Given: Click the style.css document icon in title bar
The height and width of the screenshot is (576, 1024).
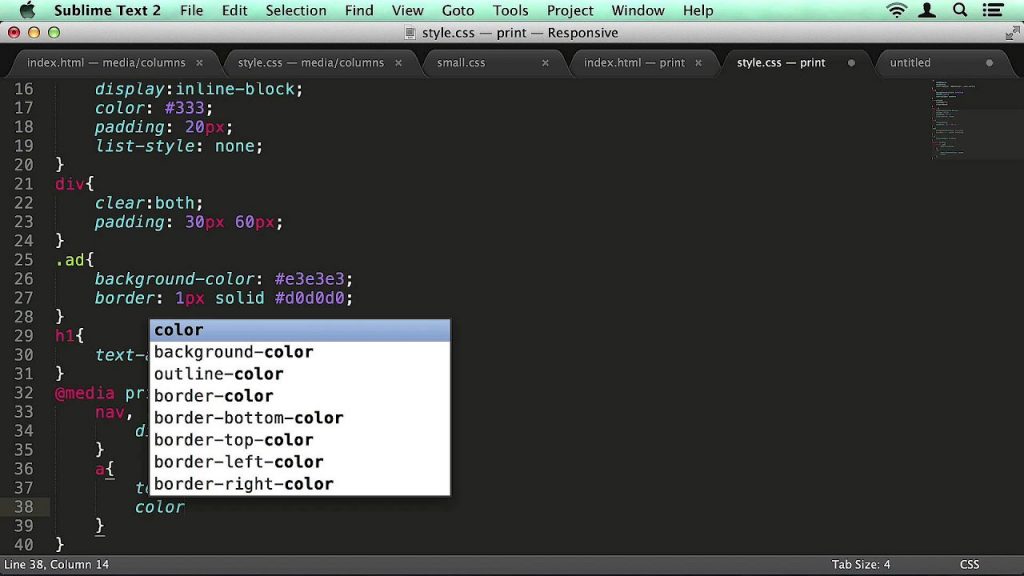Looking at the screenshot, I should click(410, 33).
